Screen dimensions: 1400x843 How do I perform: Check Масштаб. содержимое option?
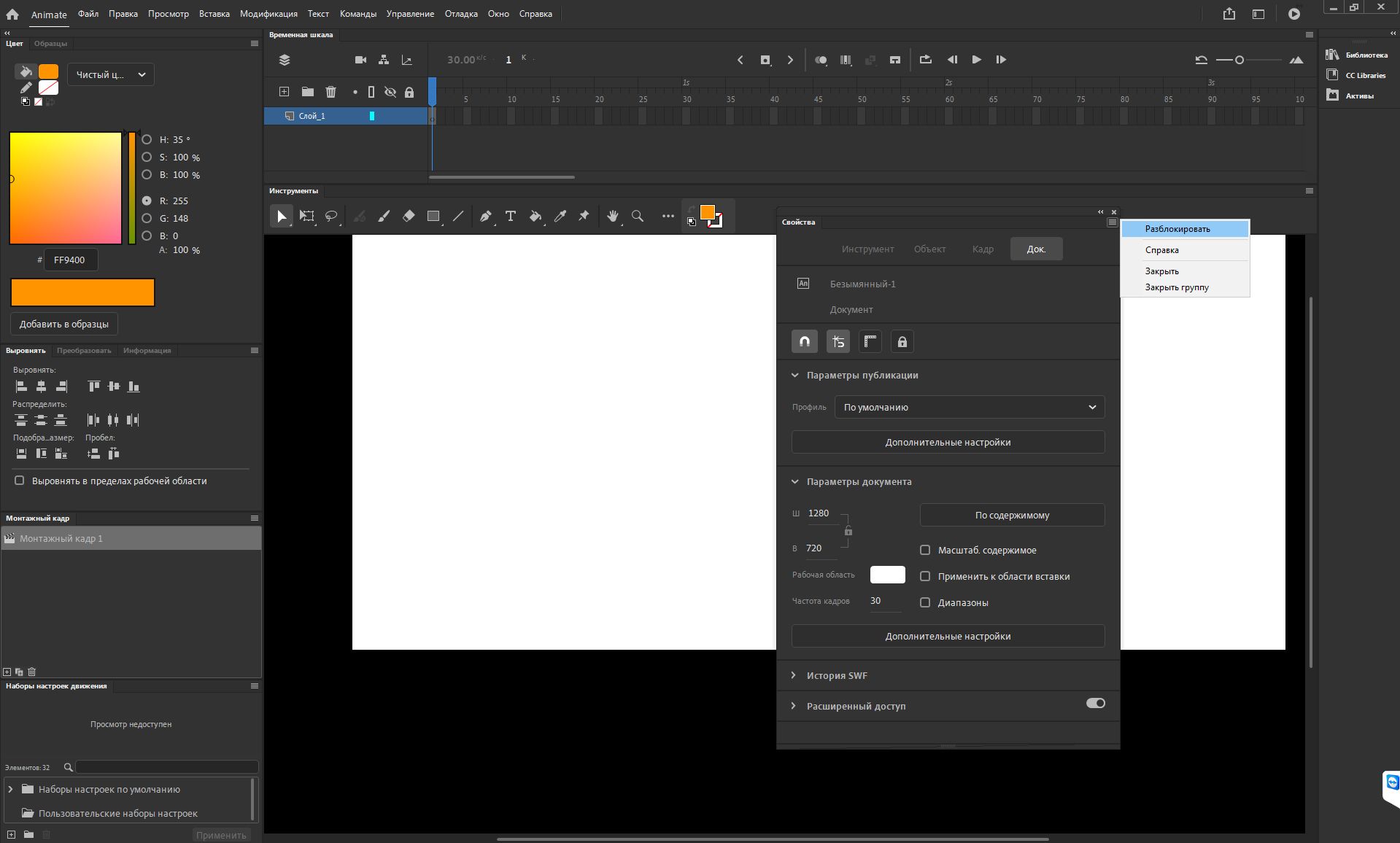[x=925, y=550]
